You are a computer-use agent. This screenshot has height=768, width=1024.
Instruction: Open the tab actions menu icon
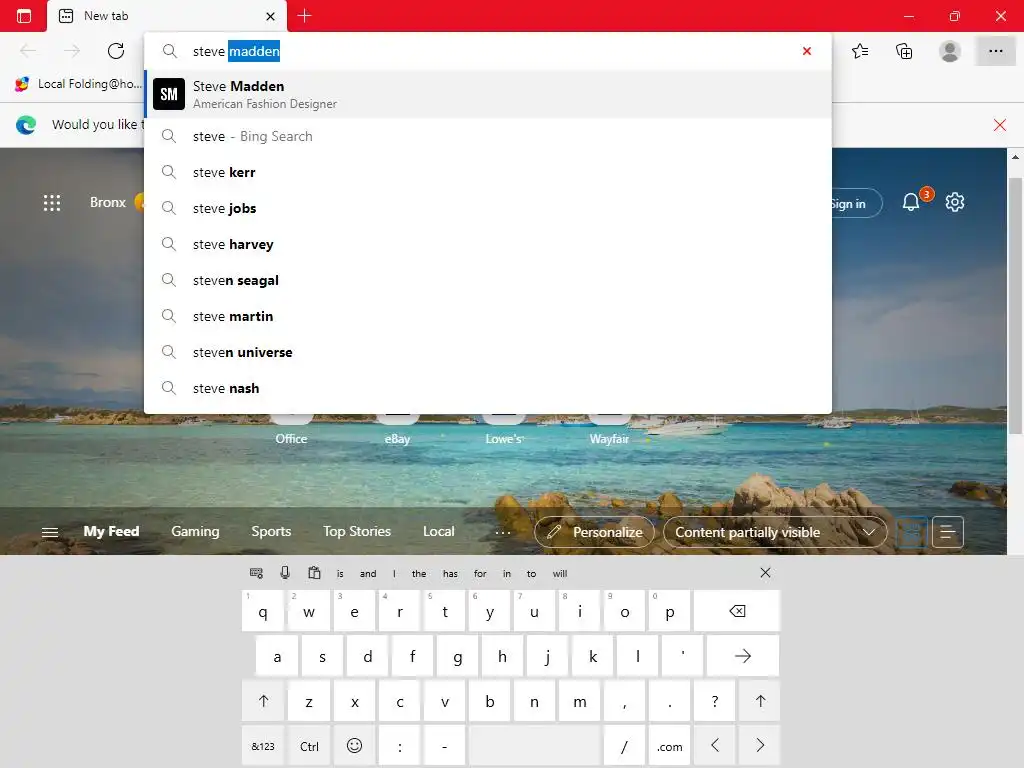(x=24, y=16)
